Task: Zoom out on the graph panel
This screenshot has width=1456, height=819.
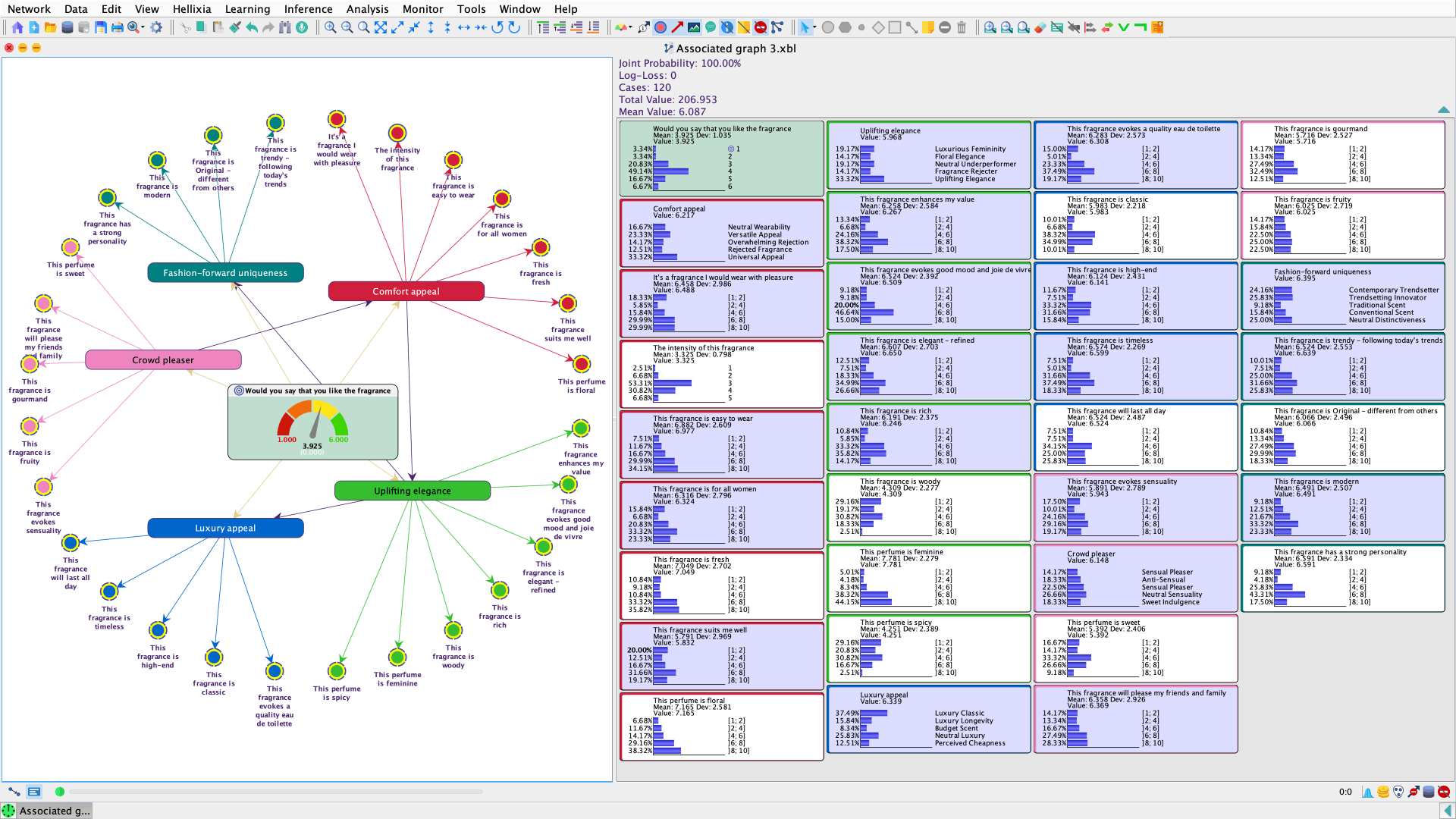Action: pyautogui.click(x=347, y=27)
